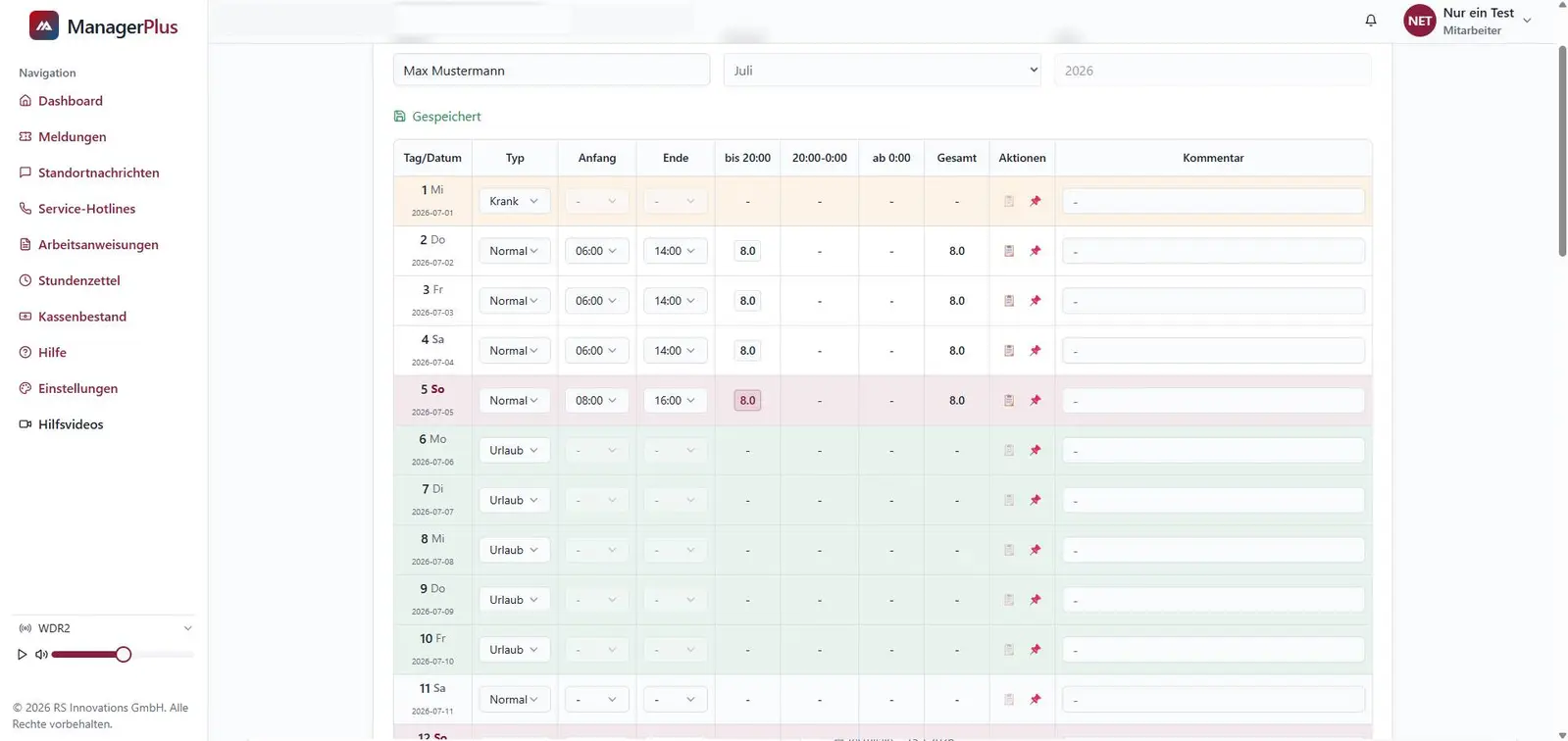Click the Max Mustermann name field
Image resolution: width=1568 pixels, height=741 pixels.
(x=551, y=71)
